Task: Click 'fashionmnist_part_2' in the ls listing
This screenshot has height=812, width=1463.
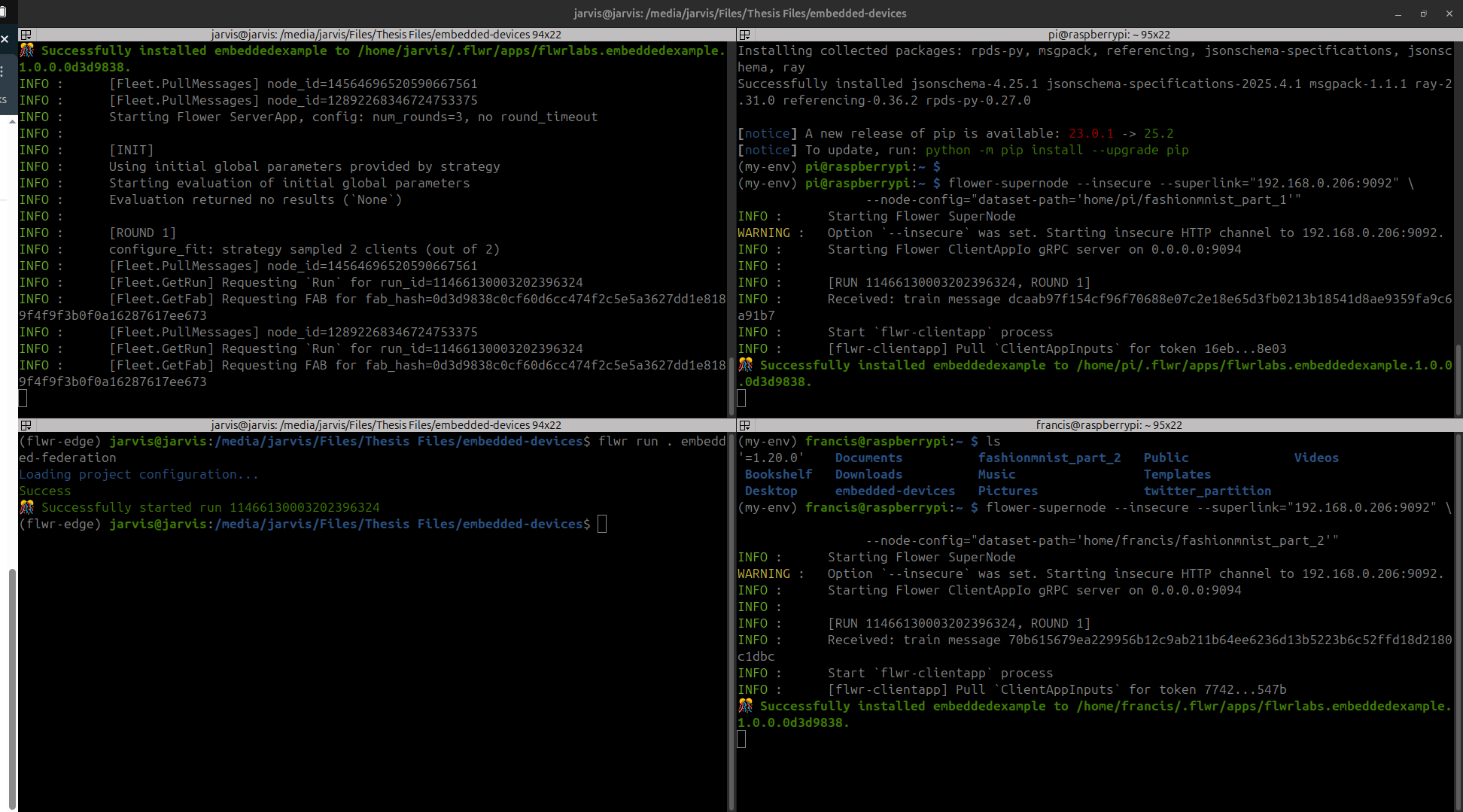Action: click(x=1049, y=458)
